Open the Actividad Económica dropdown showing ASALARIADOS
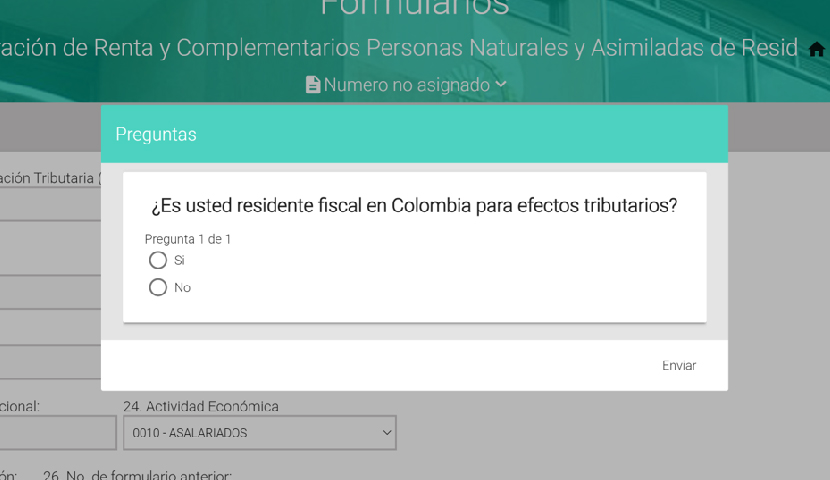 coord(260,433)
